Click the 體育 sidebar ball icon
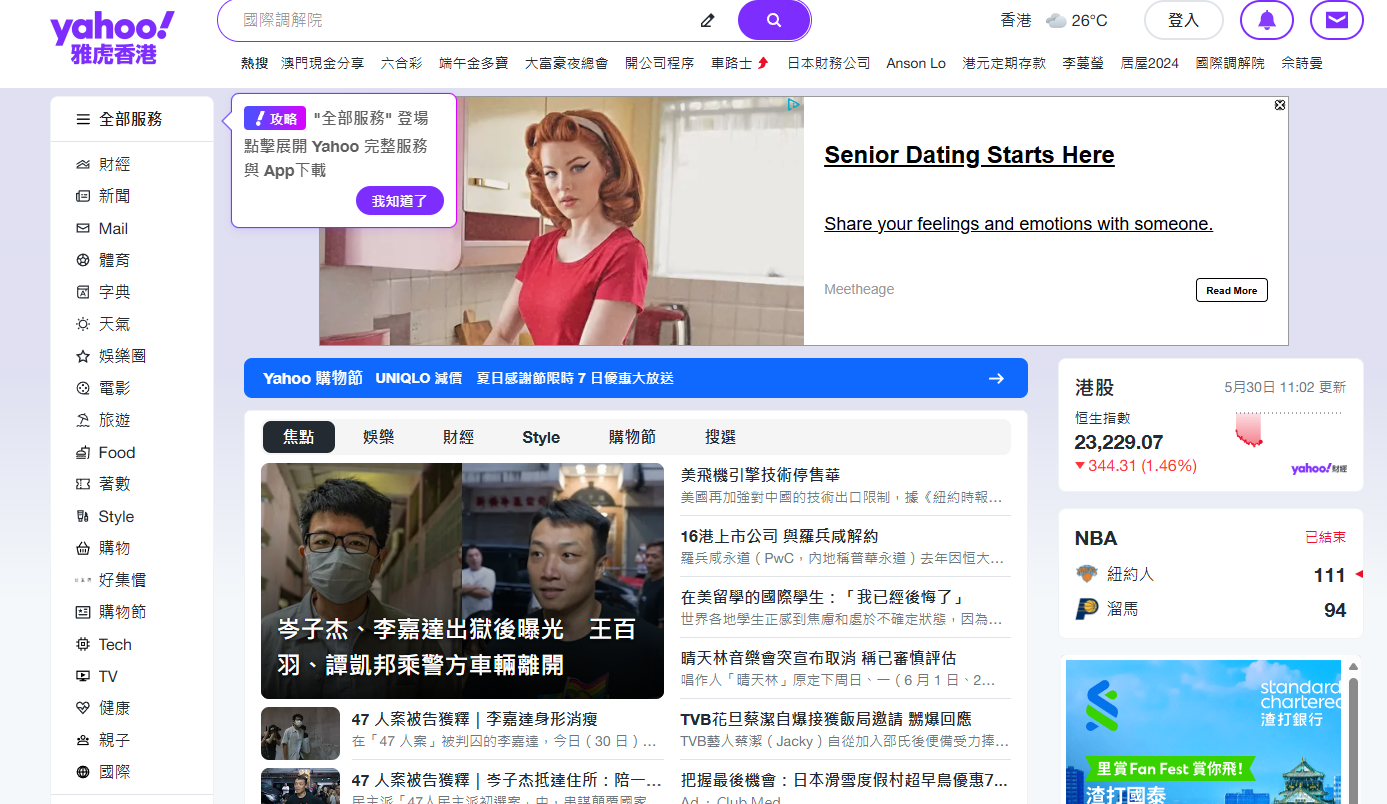The width and height of the screenshot is (1387, 804). coord(83,260)
